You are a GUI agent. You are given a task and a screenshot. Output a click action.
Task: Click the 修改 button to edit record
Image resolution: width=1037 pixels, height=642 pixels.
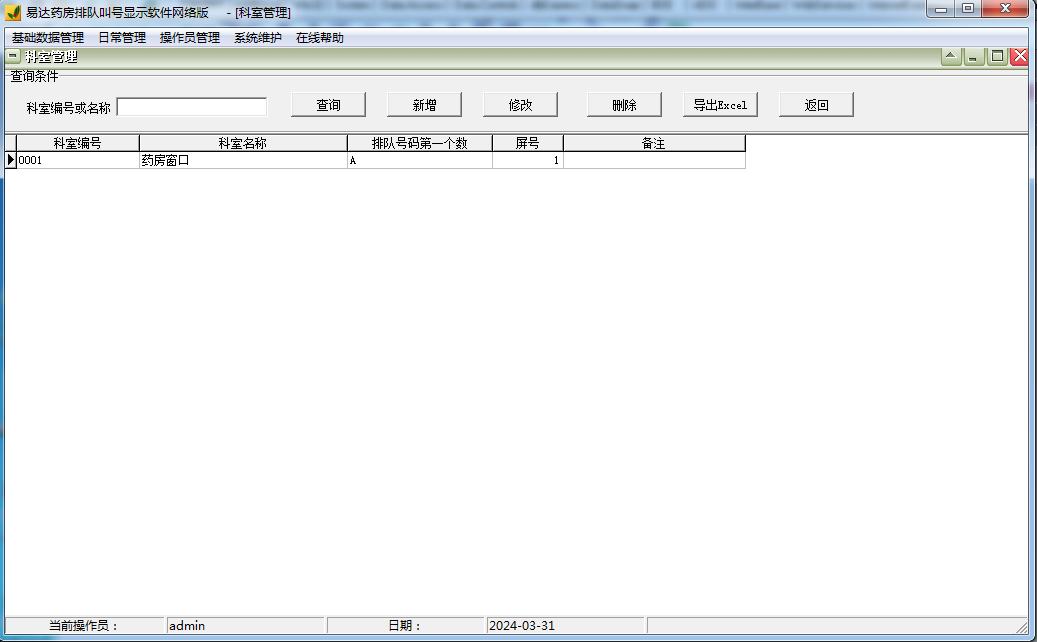click(522, 104)
